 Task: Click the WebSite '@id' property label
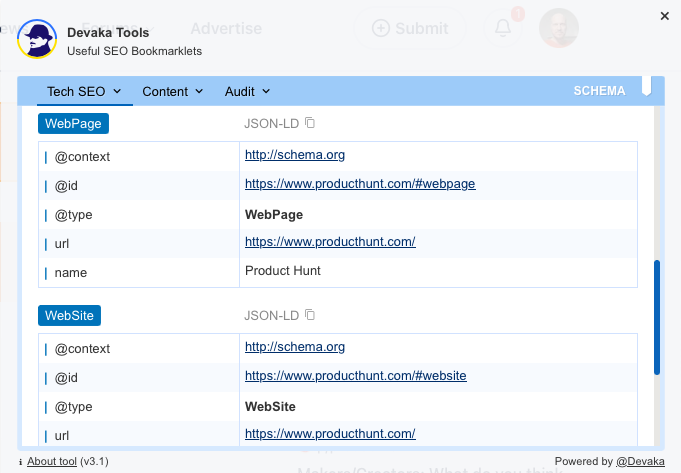tap(66, 378)
